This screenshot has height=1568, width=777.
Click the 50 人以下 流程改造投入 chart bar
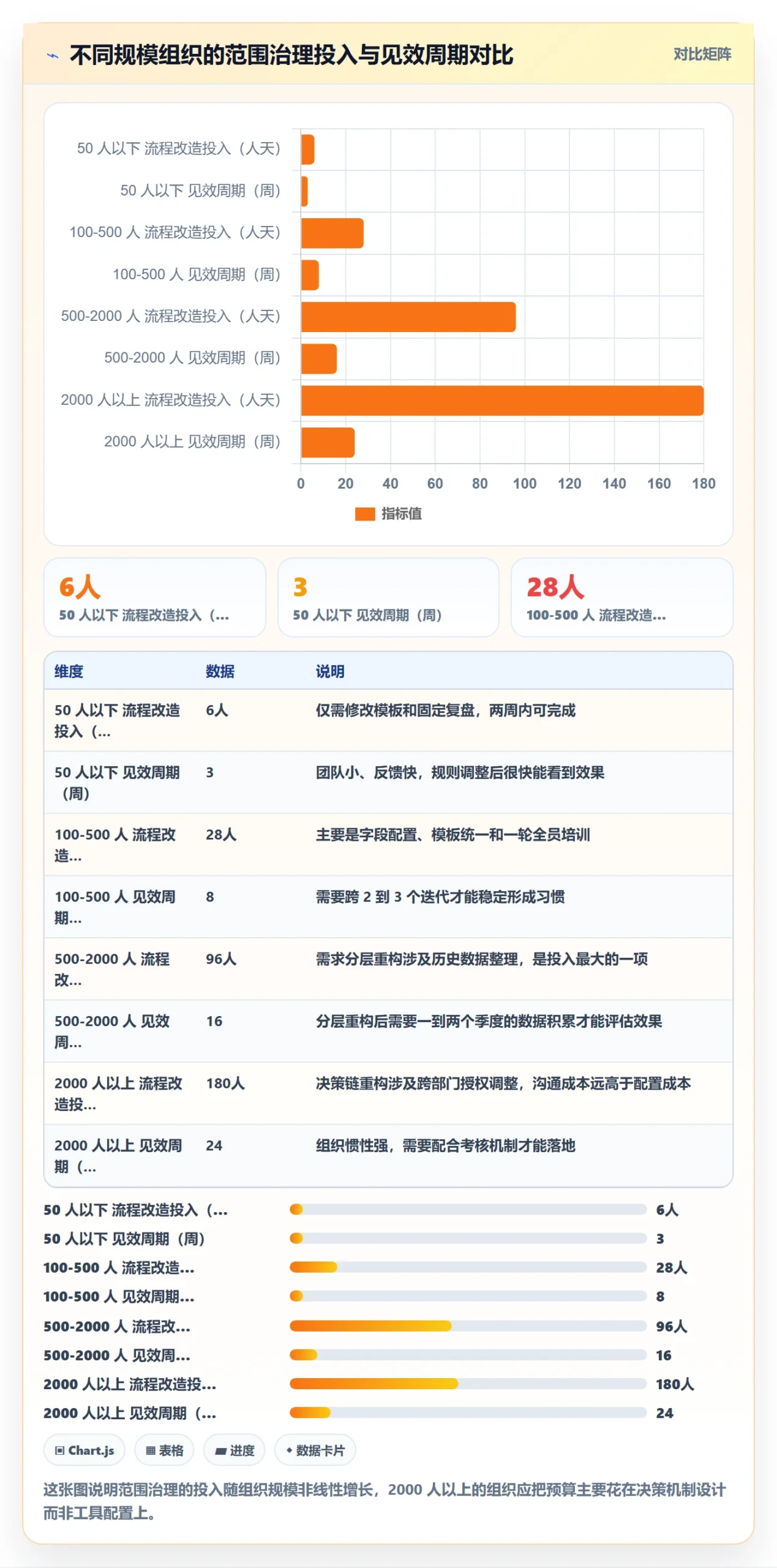tap(307, 149)
